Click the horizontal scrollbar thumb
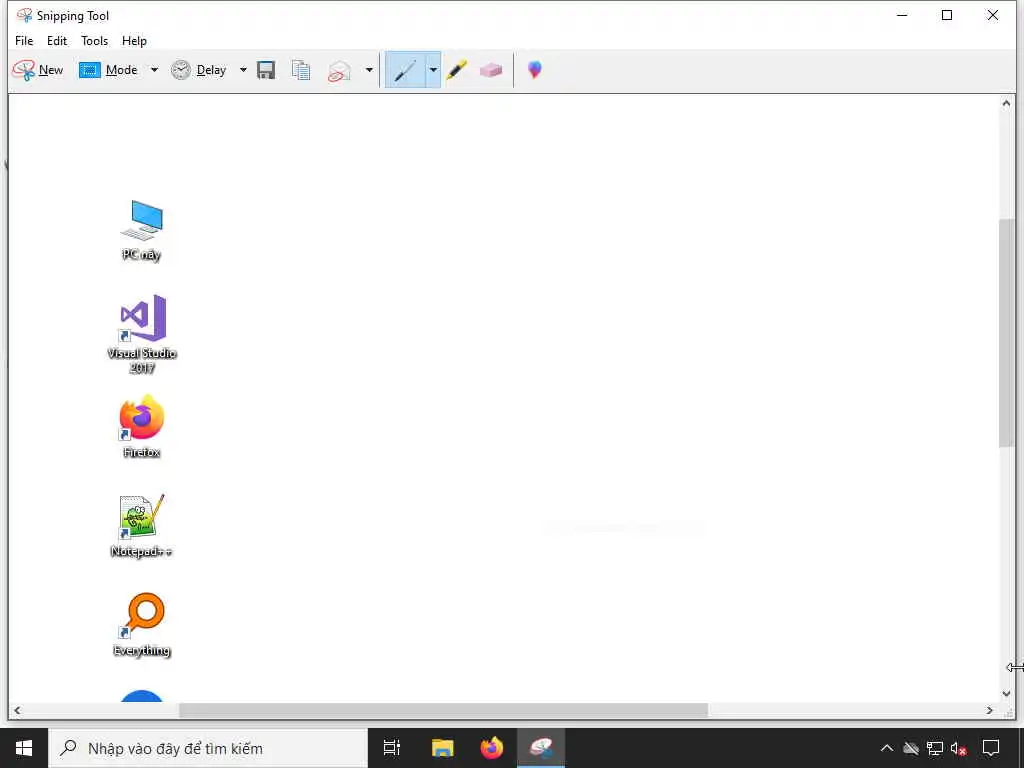Image resolution: width=1024 pixels, height=768 pixels. (443, 710)
